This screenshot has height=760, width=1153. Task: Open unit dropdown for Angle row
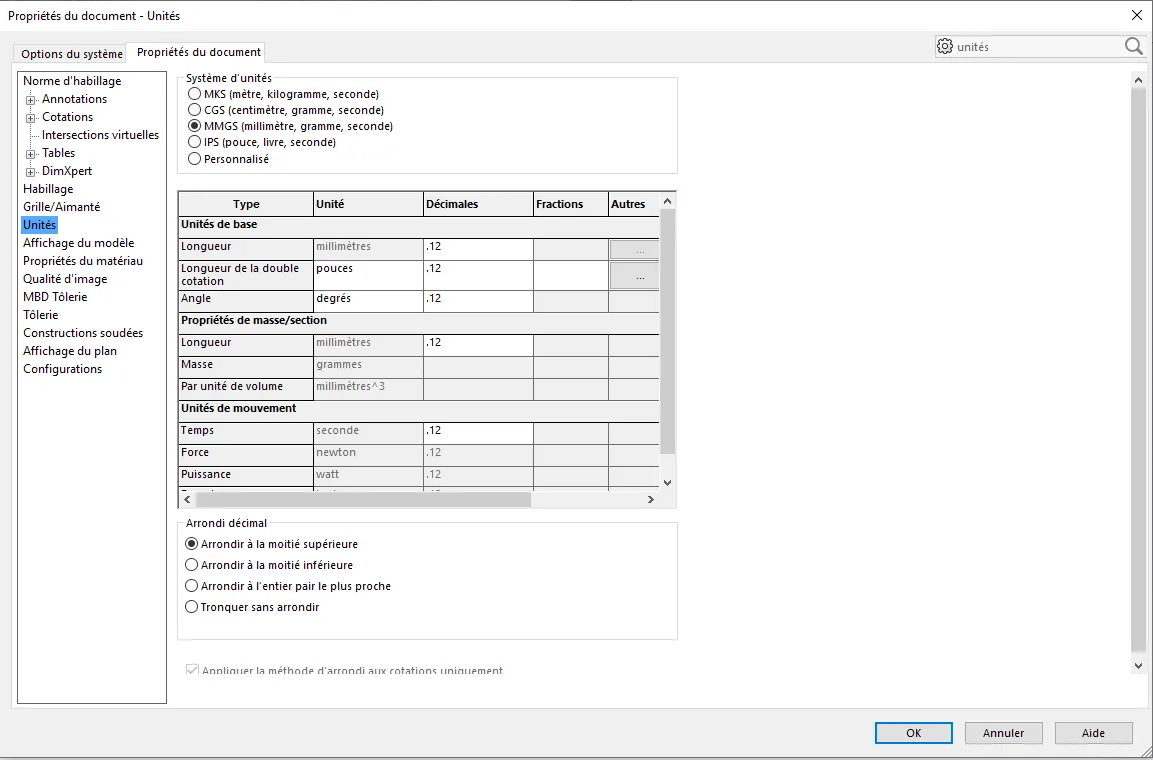click(368, 301)
